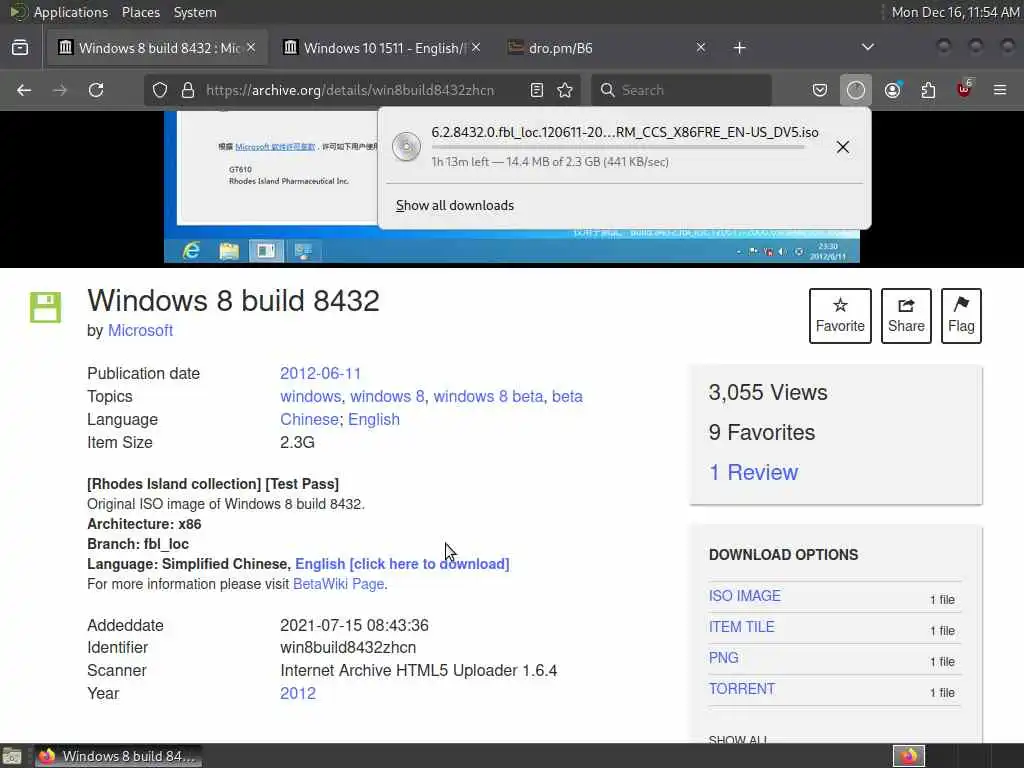Click the Firefox window button in bottom taskbar
Screen dimensions: 1024x768
pyautogui.click(x=118, y=756)
